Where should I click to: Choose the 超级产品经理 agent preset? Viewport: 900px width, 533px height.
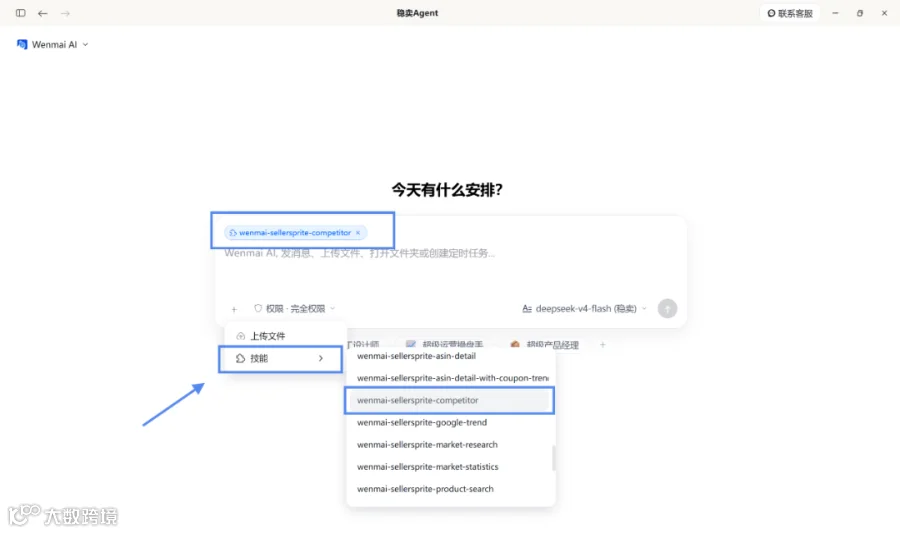coord(545,344)
